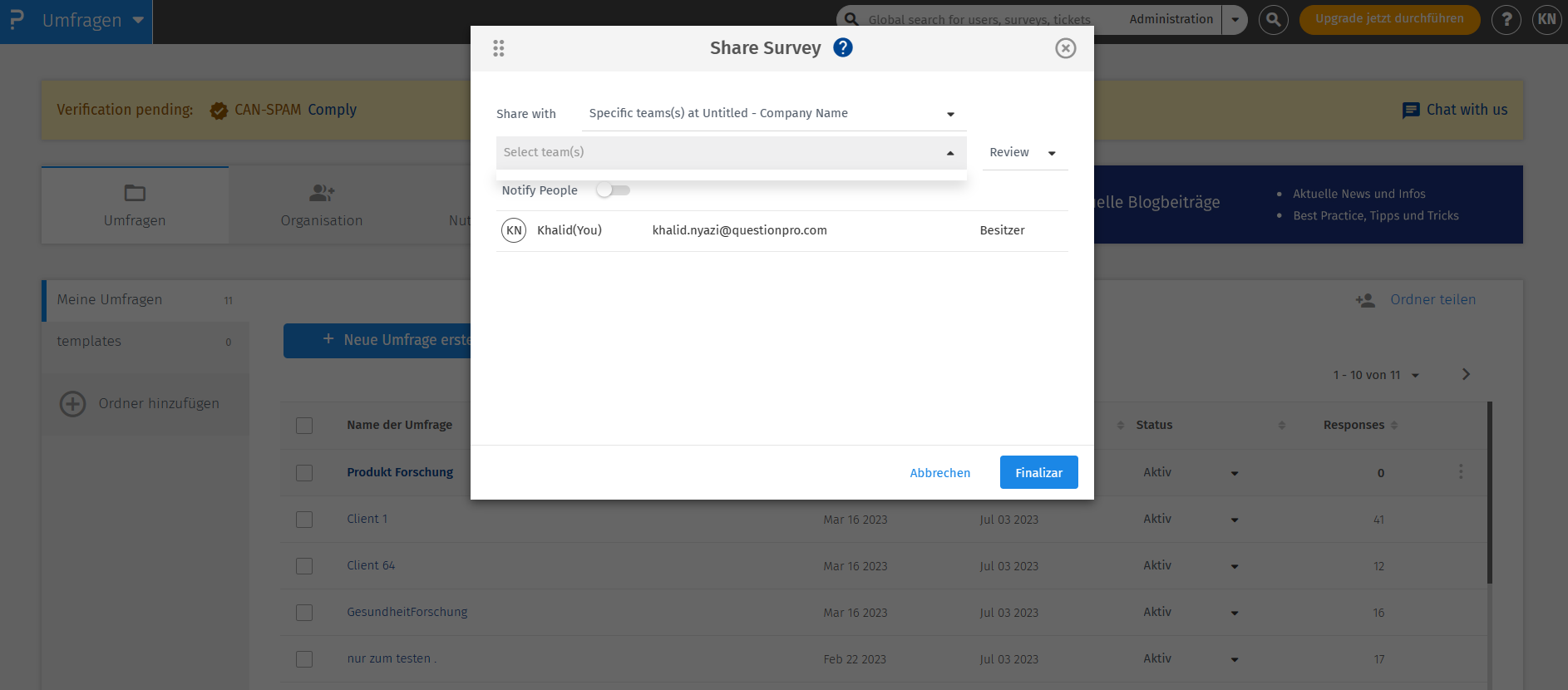
Task: Open the nur zum testen survey
Action: click(391, 658)
